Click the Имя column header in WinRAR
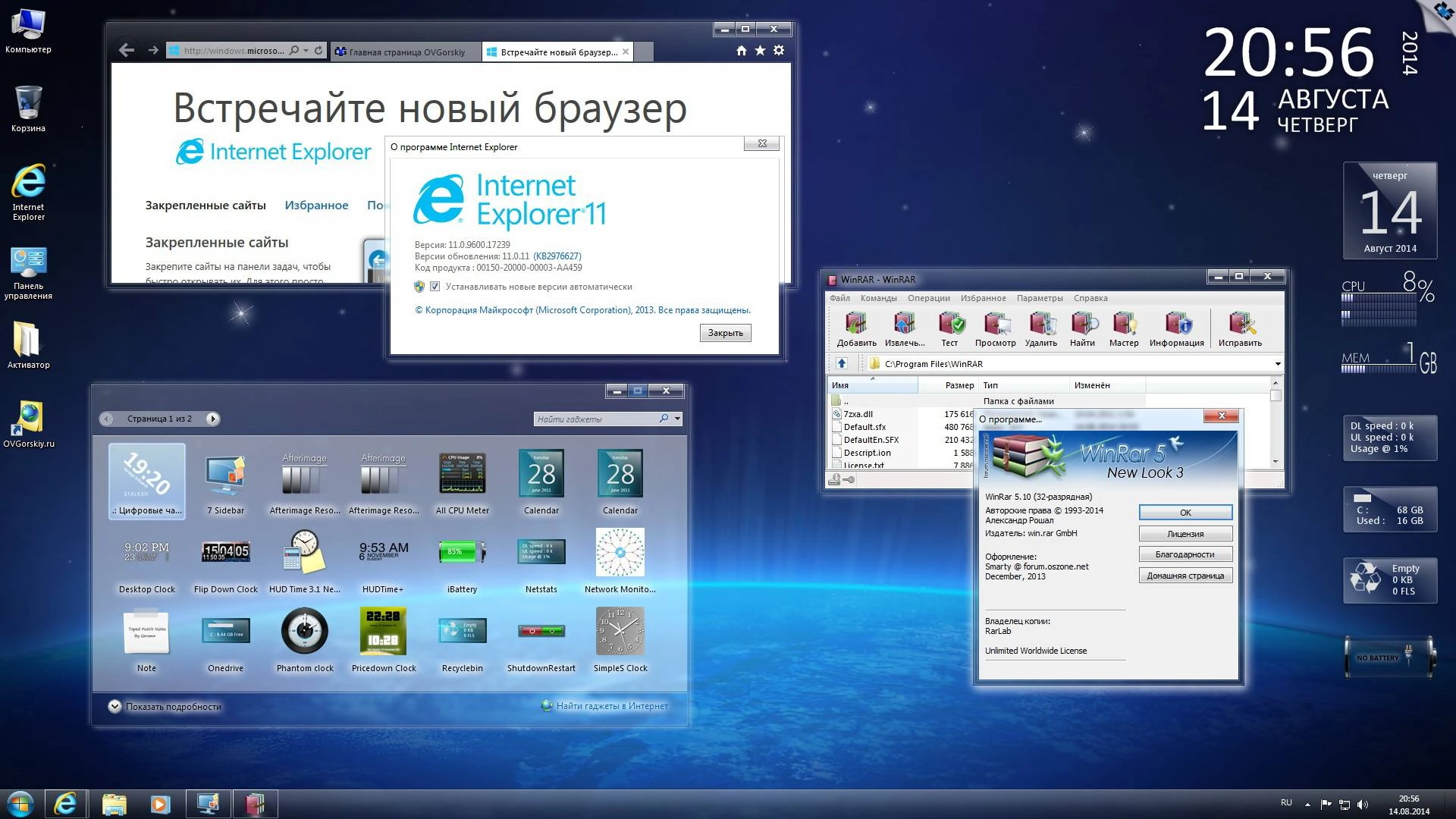1456x819 pixels. pos(874,385)
